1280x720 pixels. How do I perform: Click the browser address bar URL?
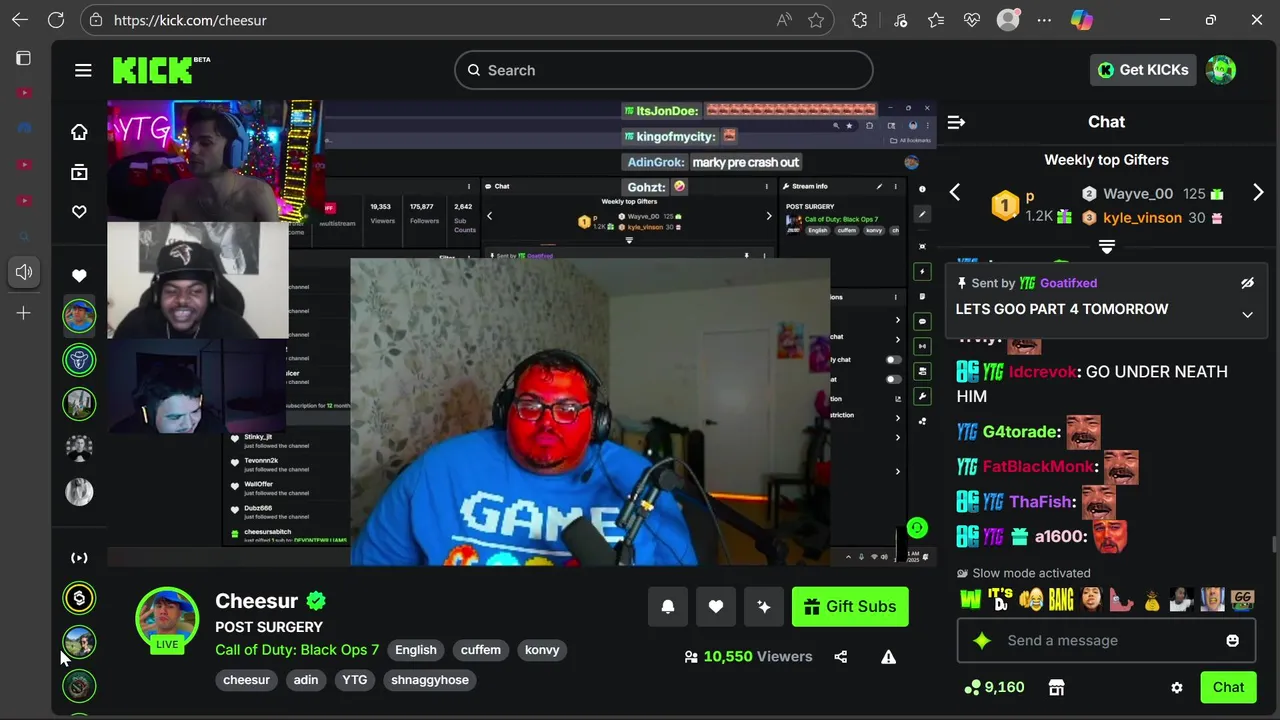(190, 20)
